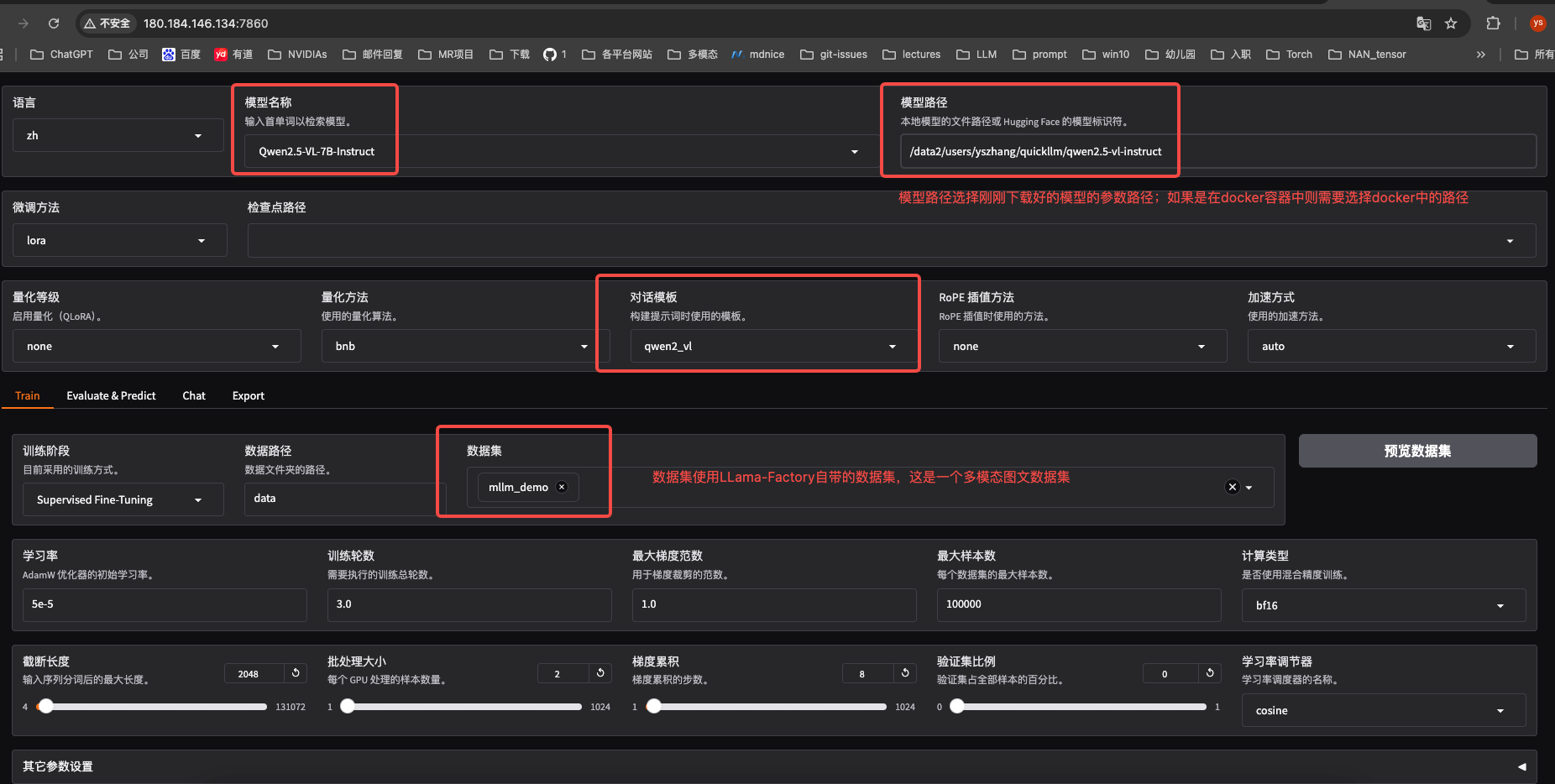Image resolution: width=1555 pixels, height=784 pixels.
Task: Clear all selected datasets with the X icon
Action: (x=1233, y=487)
